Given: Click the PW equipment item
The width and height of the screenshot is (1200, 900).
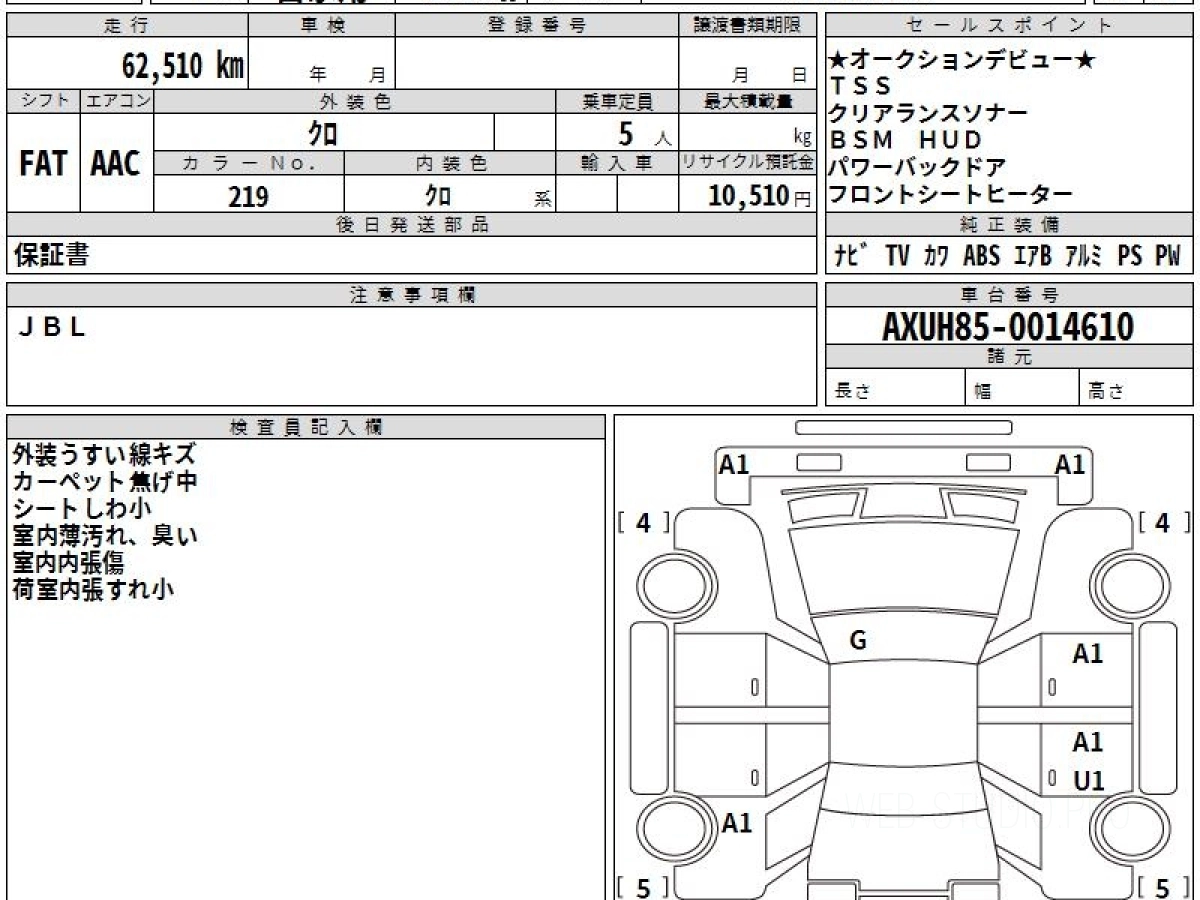Looking at the screenshot, I should tap(1167, 256).
